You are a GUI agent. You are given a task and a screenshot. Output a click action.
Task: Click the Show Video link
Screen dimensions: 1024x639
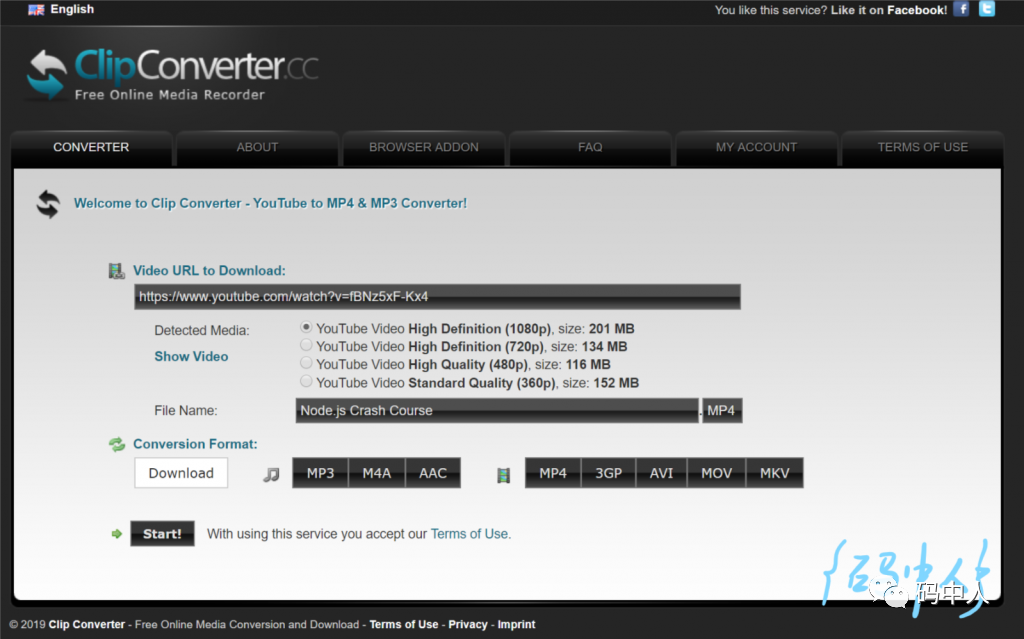pos(191,357)
